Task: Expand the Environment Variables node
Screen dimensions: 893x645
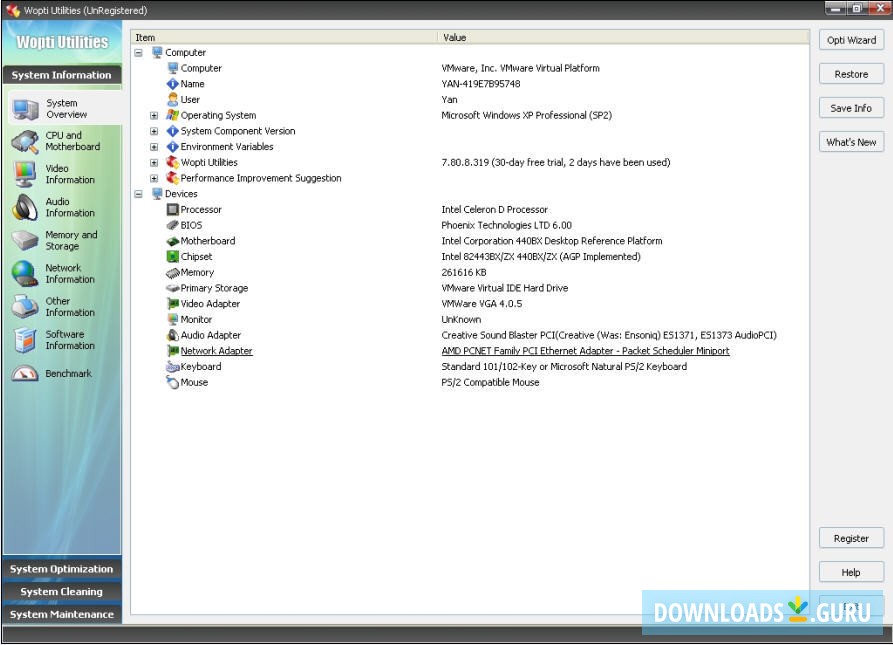Action: click(153, 146)
